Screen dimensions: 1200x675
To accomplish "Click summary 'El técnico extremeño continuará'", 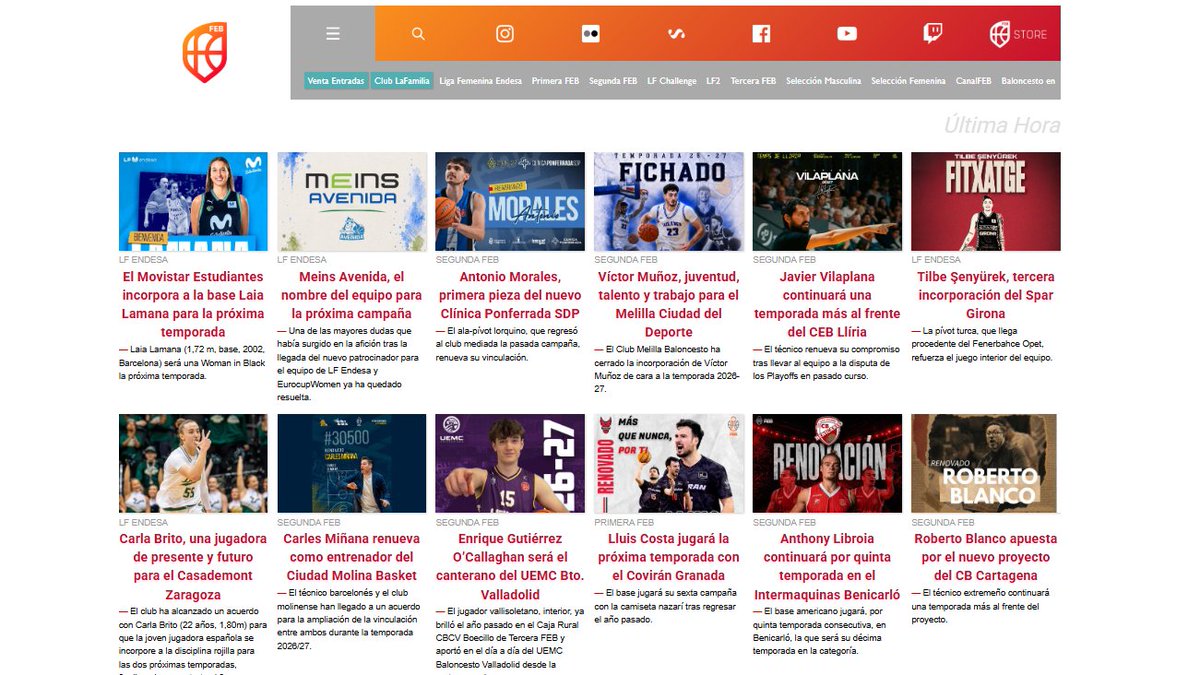I will coord(985,606).
